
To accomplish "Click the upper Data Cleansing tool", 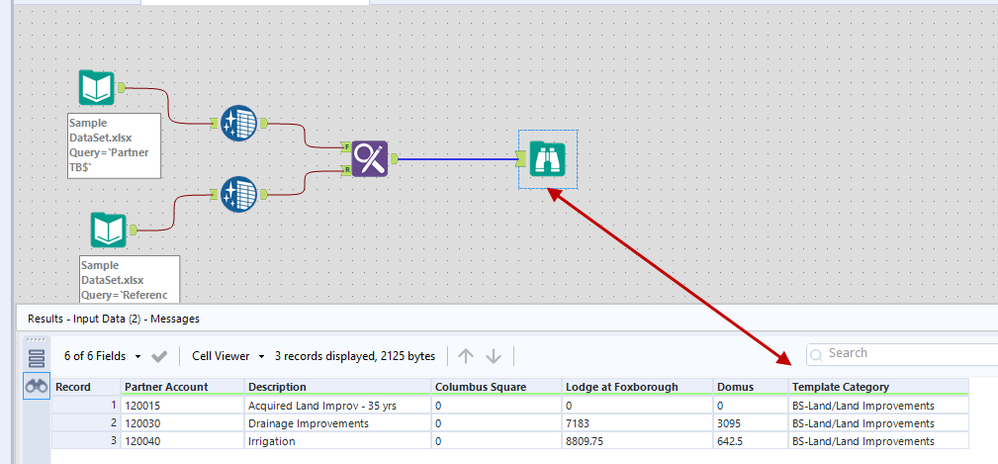I will click(x=239, y=123).
